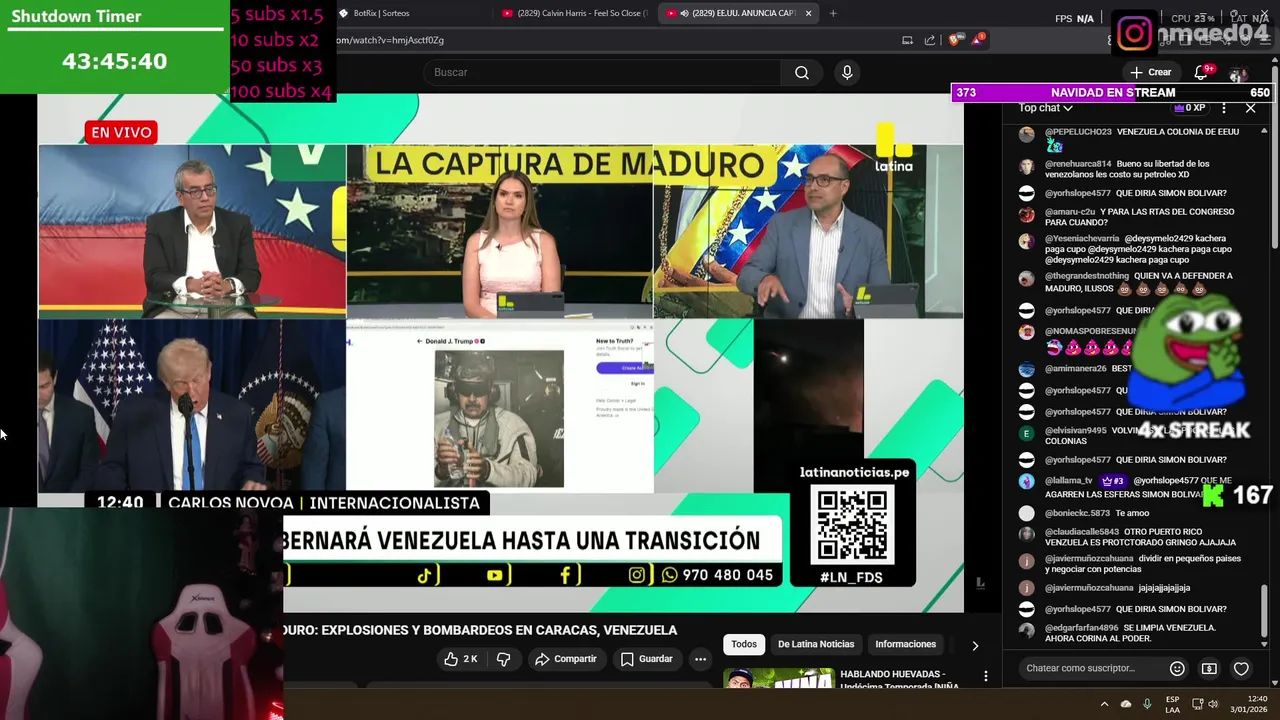Close the EE.UU. ANUNCIA CAPTURA tab
Image resolution: width=1280 pixels, height=720 pixels.
coord(808,13)
